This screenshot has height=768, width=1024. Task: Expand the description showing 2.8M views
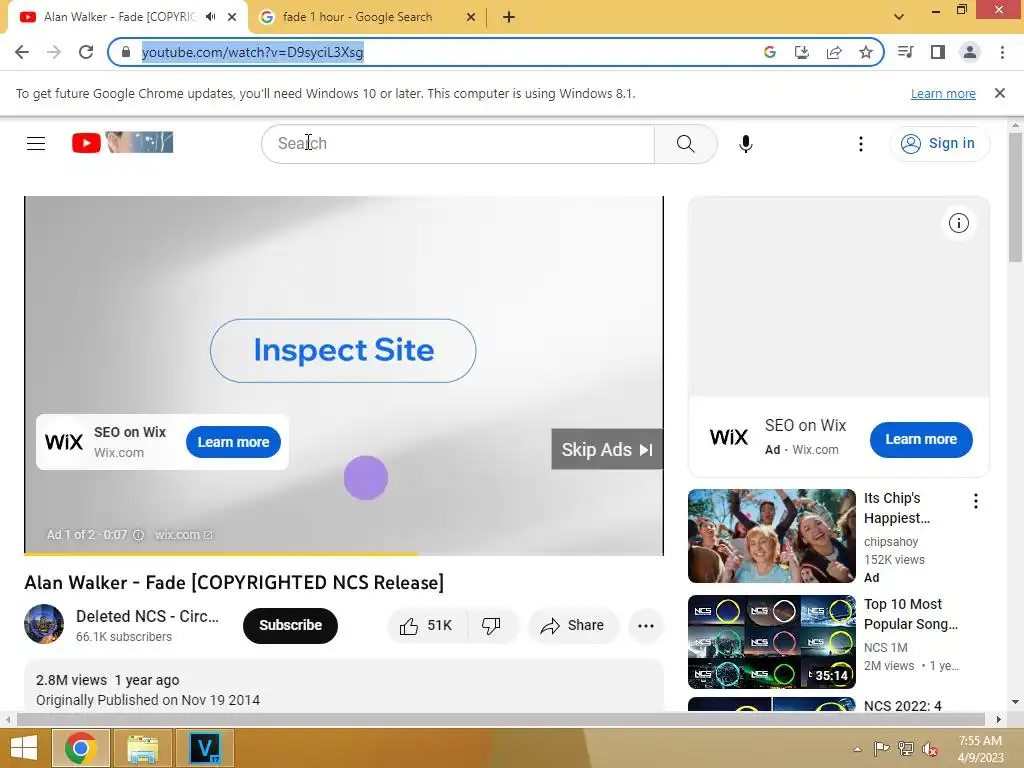[344, 686]
